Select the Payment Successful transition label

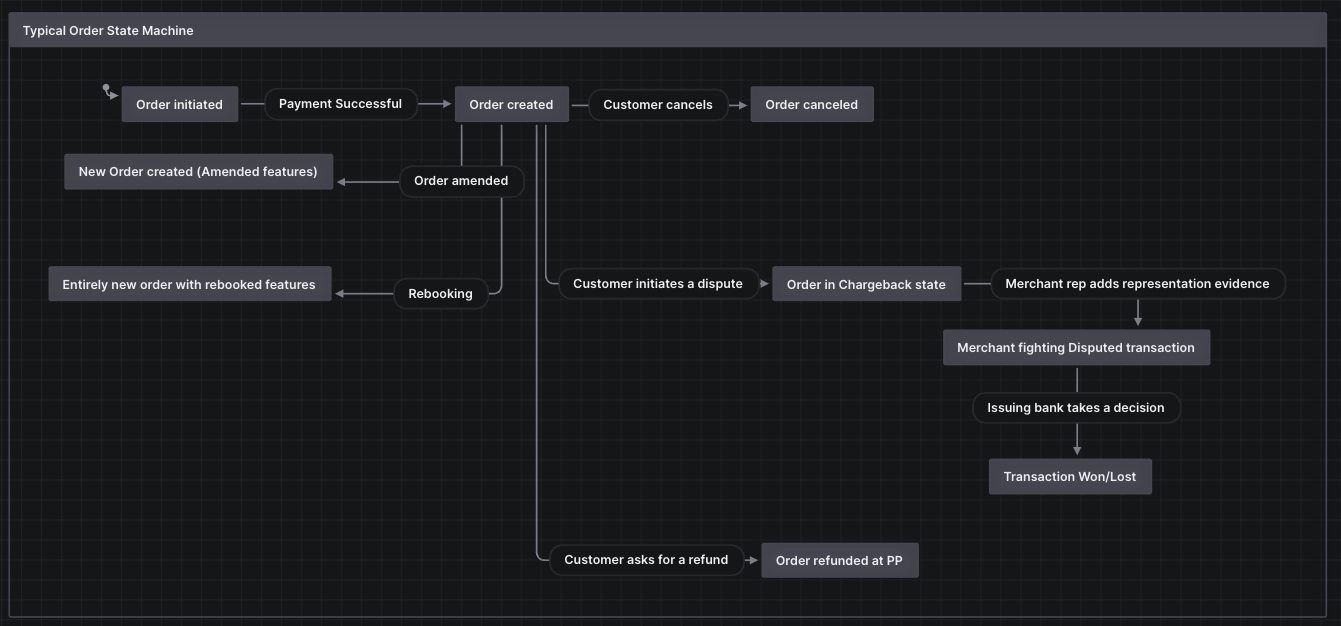(x=341, y=104)
